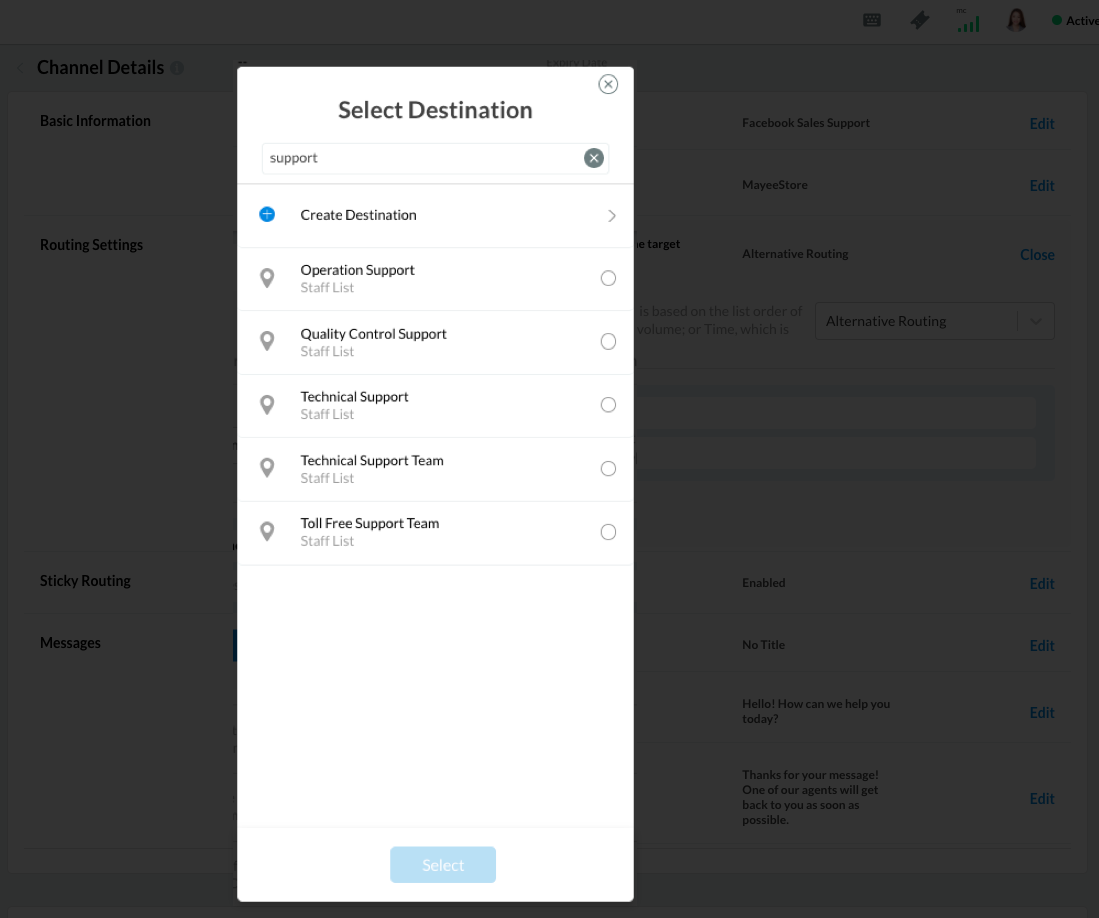Clear the support search text
This screenshot has height=918, width=1099.
pos(594,158)
